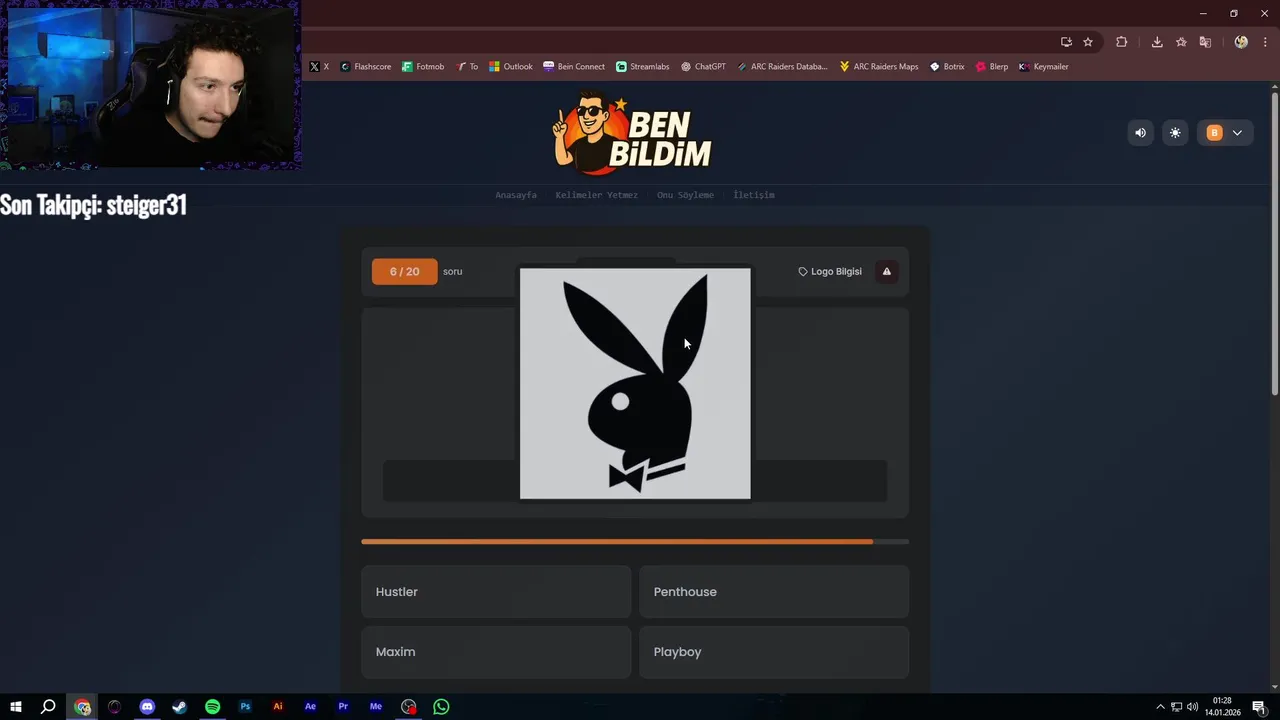Screen dimensions: 1280x720
Task: Switch to Chrome in the taskbar
Action: point(82,707)
